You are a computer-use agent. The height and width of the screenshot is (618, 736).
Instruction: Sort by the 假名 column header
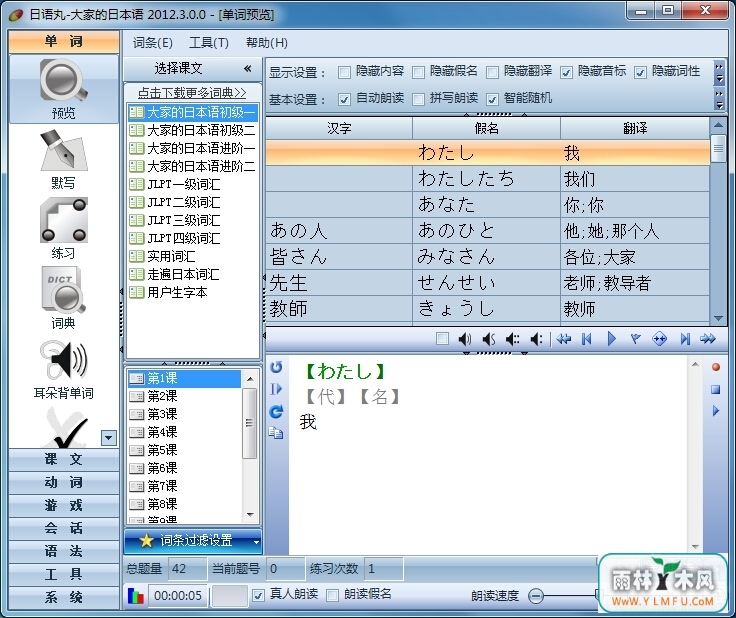[x=486, y=128]
